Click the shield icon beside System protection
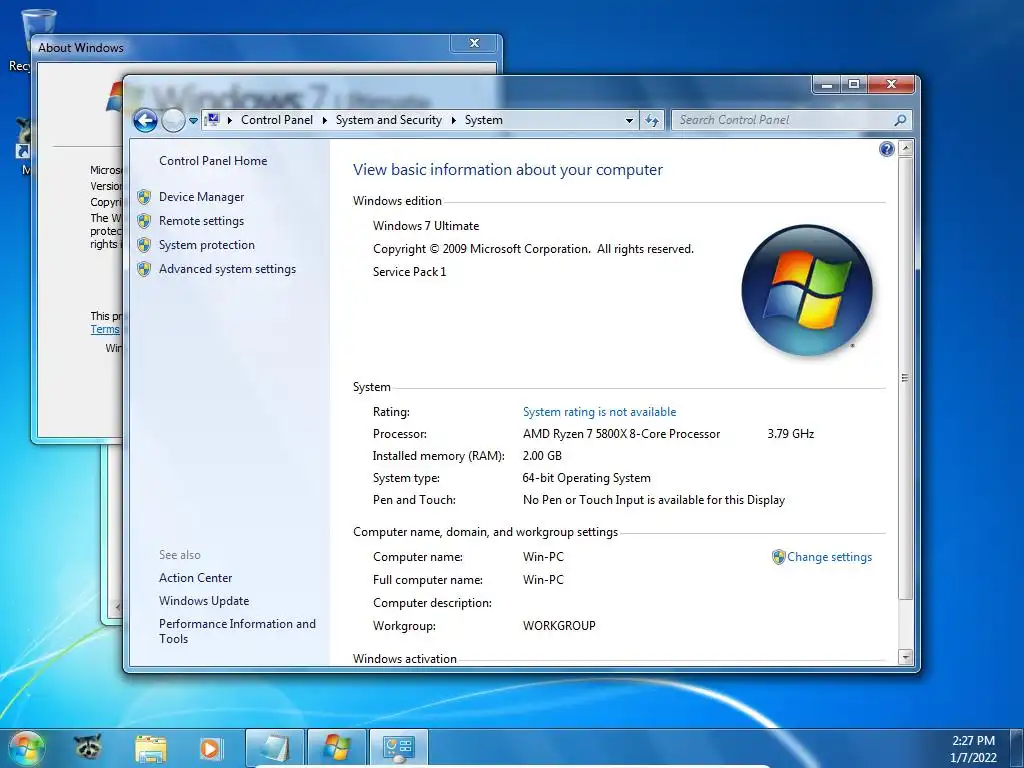 click(x=144, y=245)
